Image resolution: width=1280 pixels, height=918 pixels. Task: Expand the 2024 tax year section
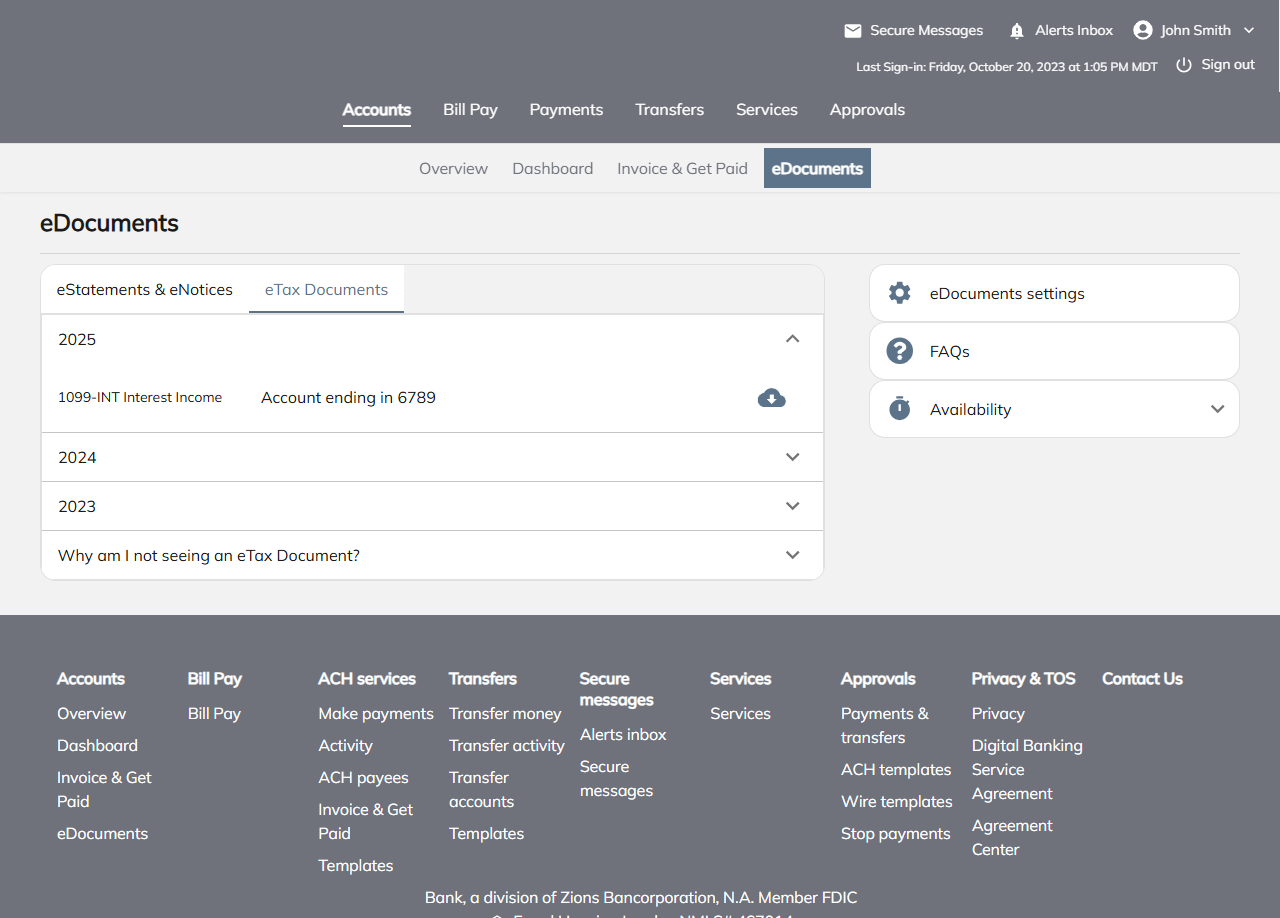(793, 457)
